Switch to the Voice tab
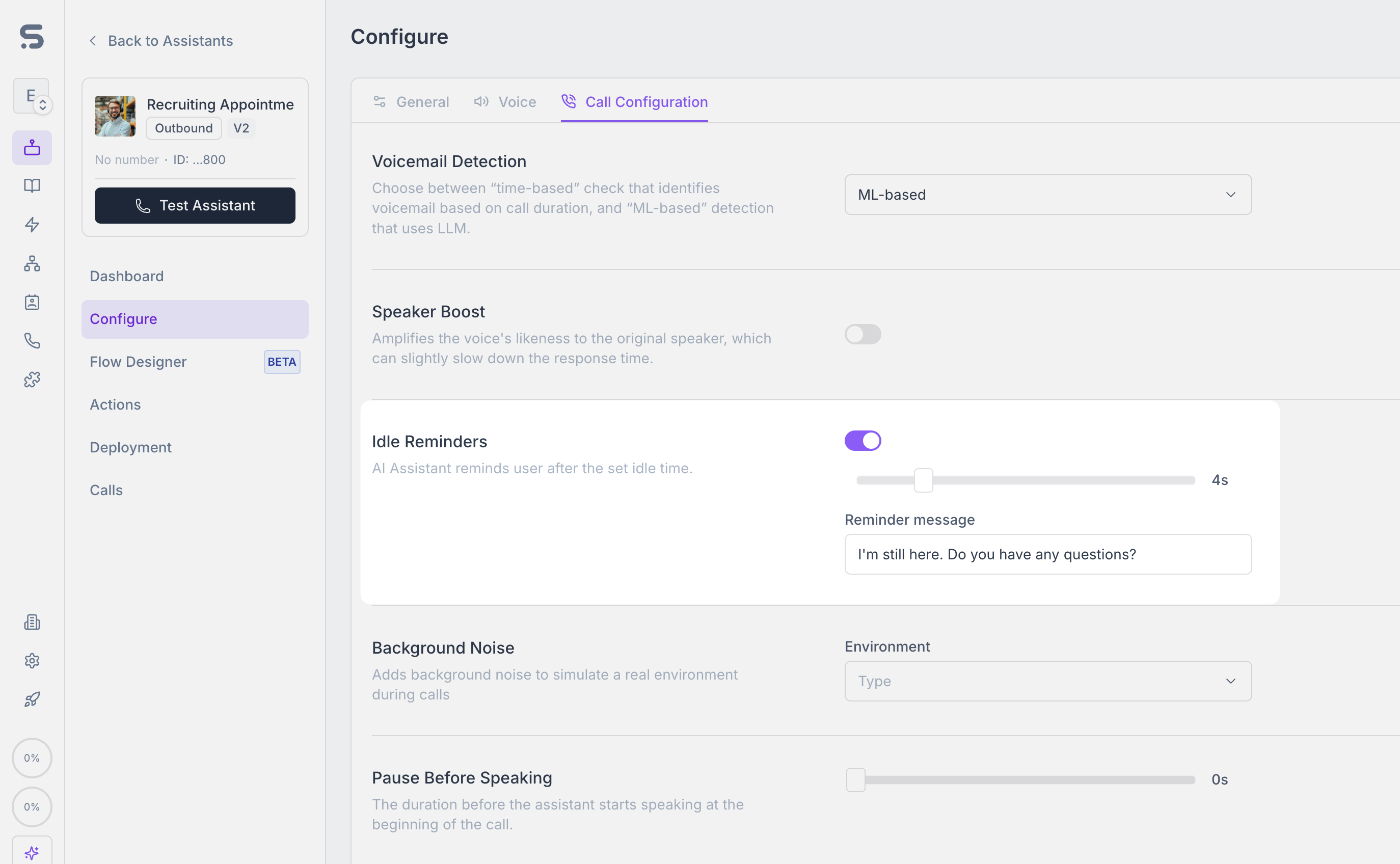Screen dimensions: 1400x864 click(505, 102)
